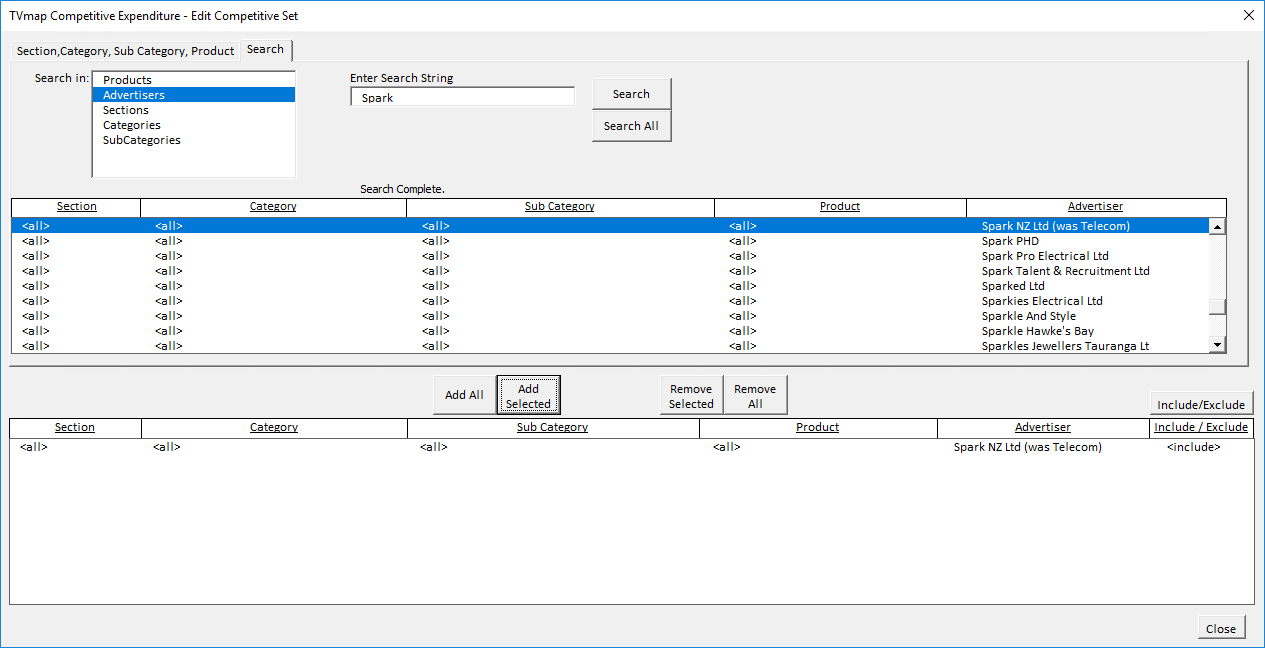Select the Spark PHD result row
Image resolution: width=1265 pixels, height=648 pixels.
(x=610, y=241)
